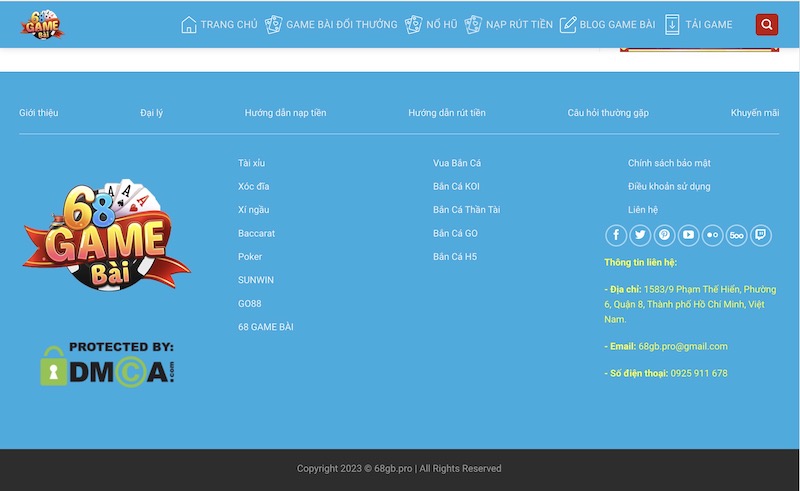
Task: Click the email 68gb.pro@gmail.com text
Action: pos(683,346)
